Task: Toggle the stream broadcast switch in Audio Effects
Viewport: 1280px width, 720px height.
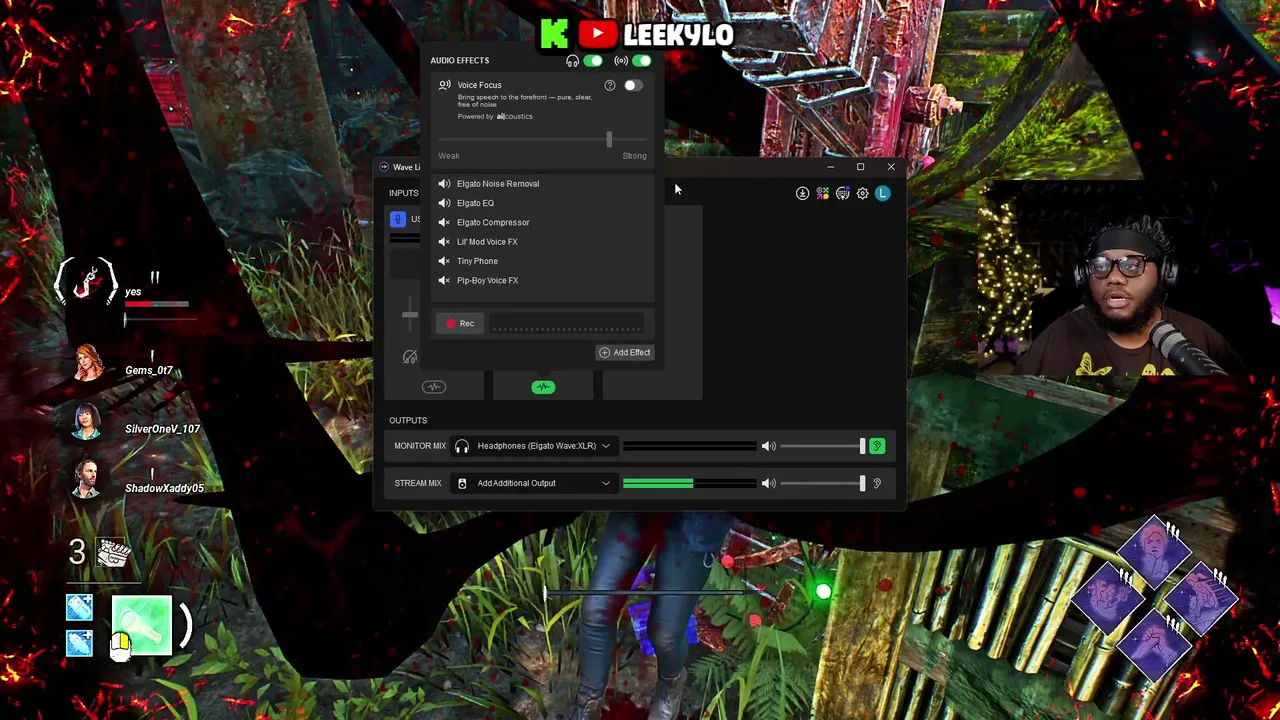Action: pos(641,61)
